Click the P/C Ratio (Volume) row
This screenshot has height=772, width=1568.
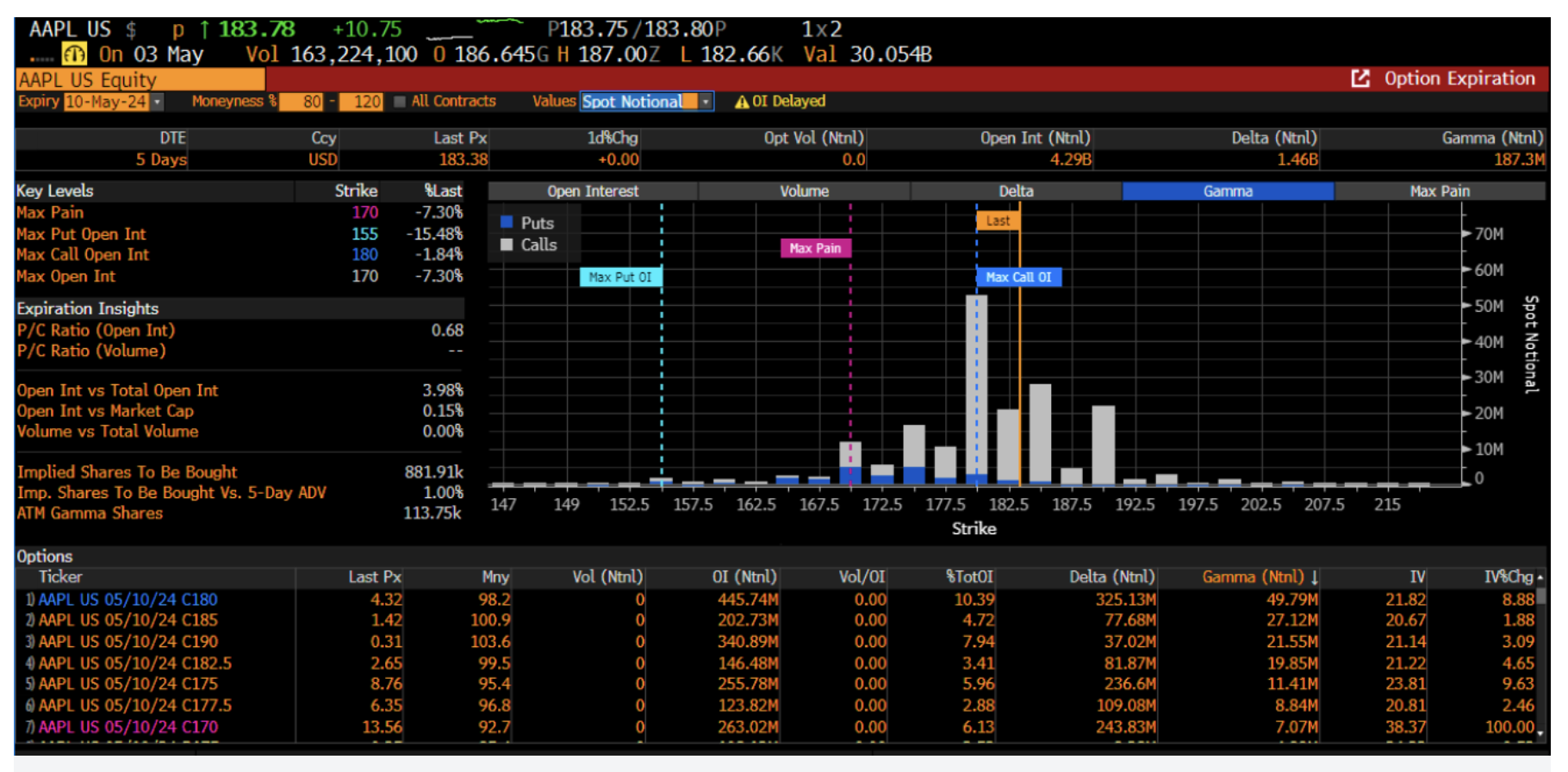point(240,352)
